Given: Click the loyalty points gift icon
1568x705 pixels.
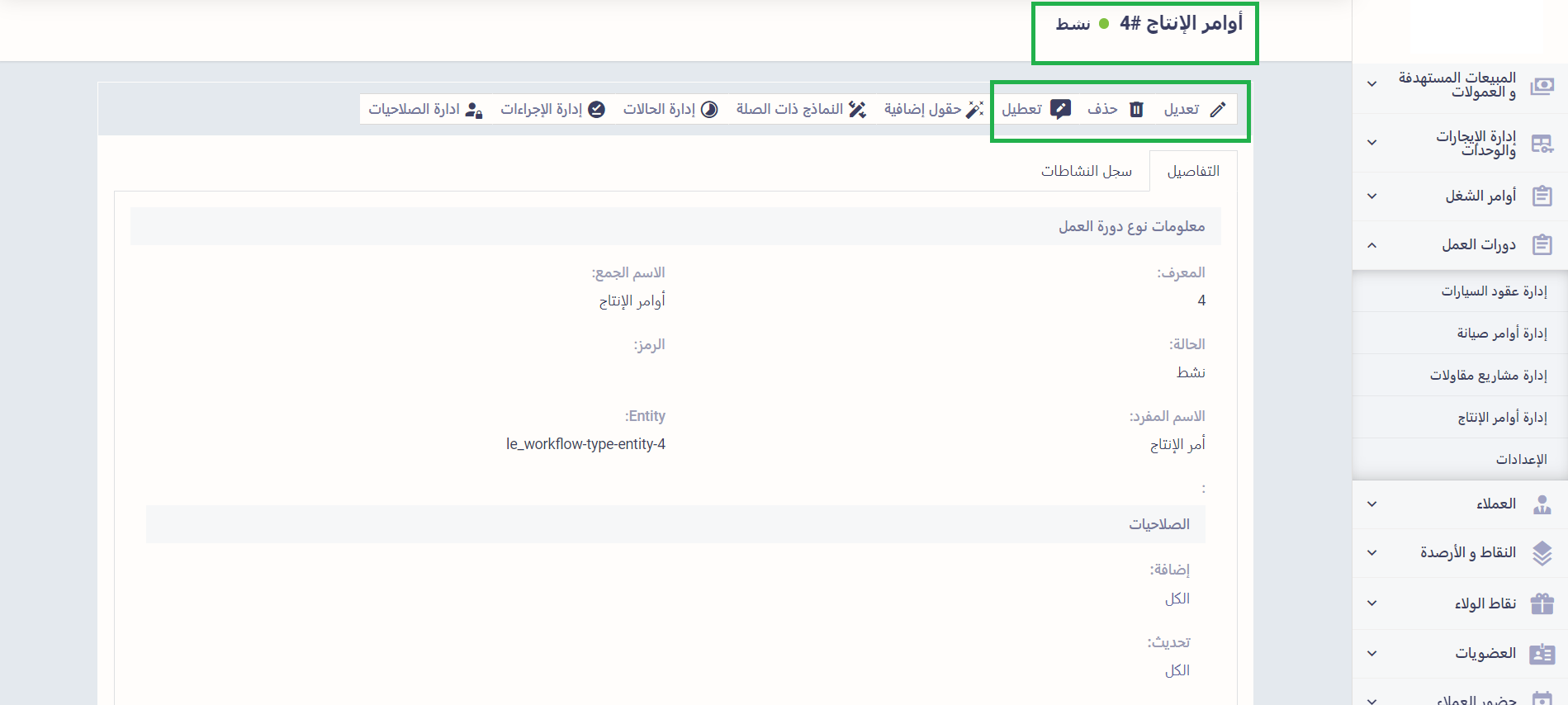Looking at the screenshot, I should [1542, 603].
